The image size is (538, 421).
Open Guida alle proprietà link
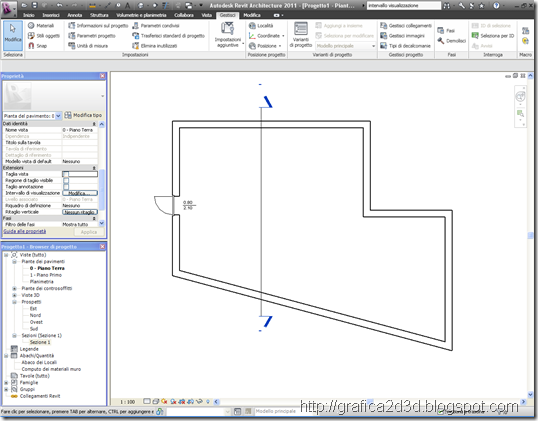pos(25,232)
